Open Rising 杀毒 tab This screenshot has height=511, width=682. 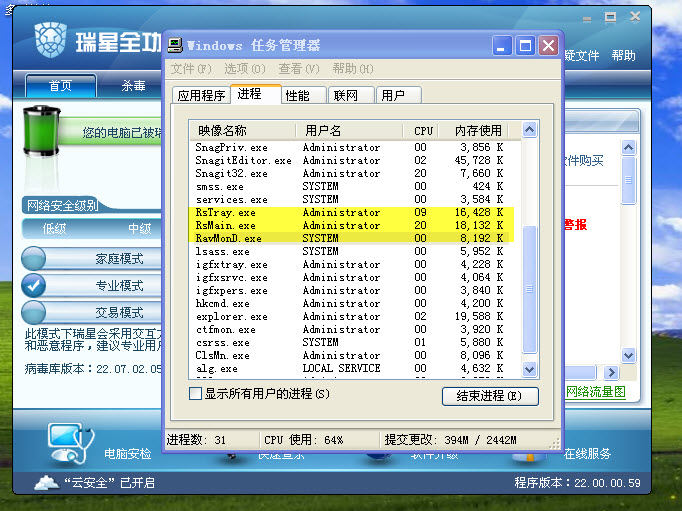(133, 85)
